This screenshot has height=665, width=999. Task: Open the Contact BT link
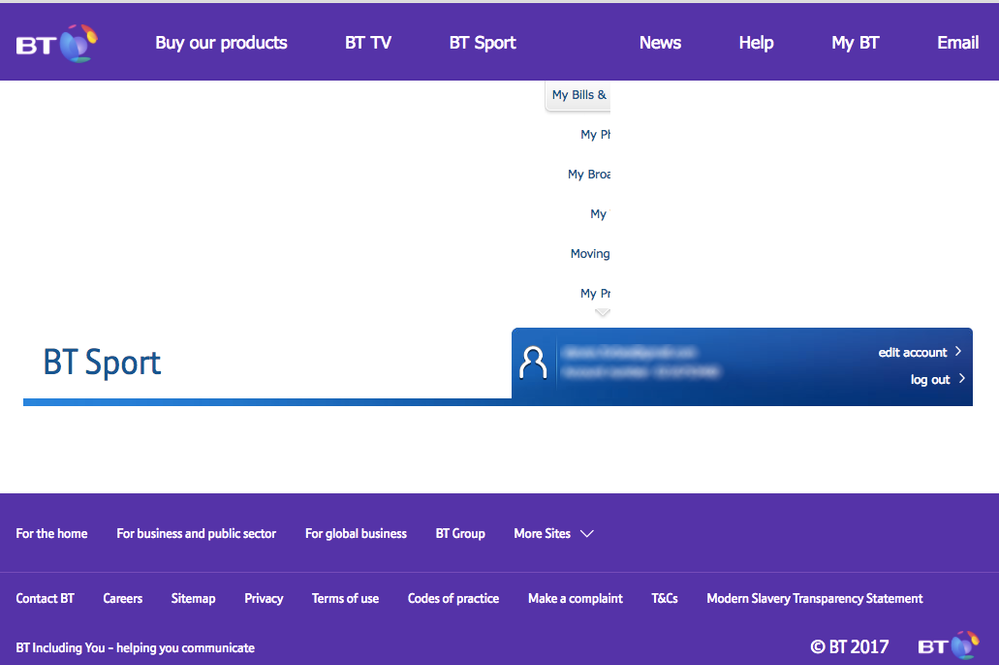45,598
